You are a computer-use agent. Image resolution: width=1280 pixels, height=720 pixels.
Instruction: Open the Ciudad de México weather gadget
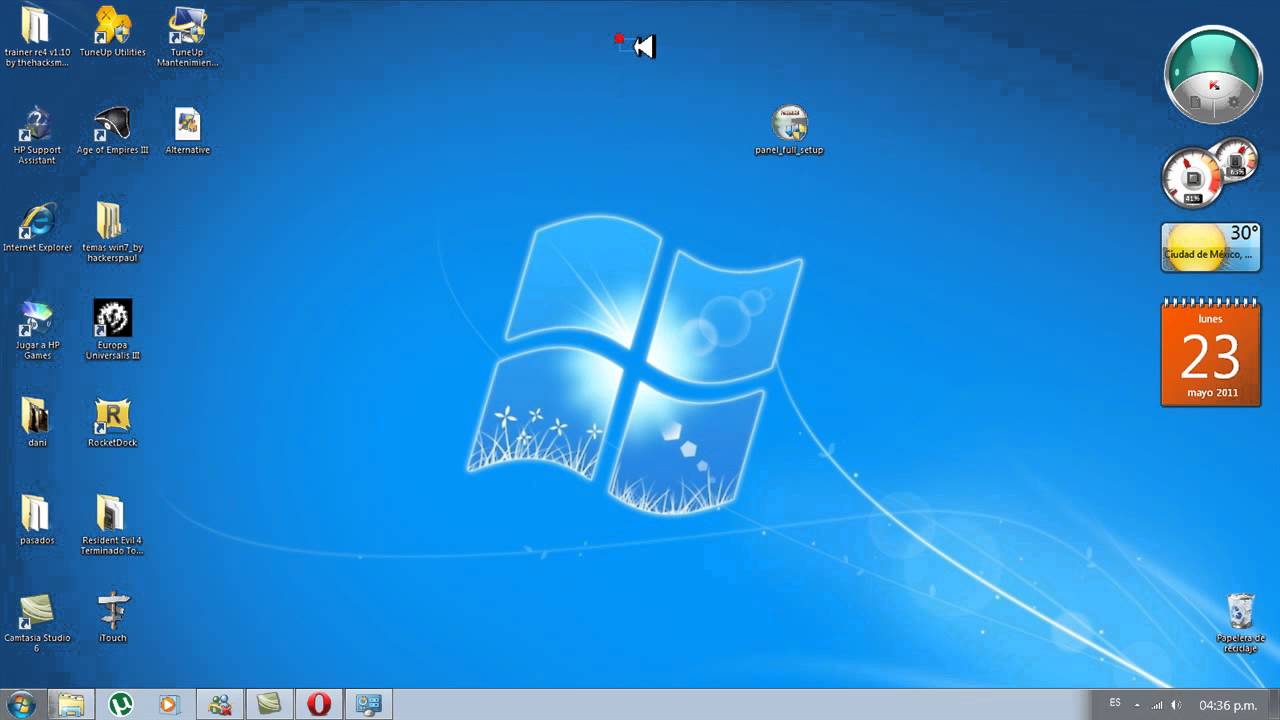(1211, 247)
